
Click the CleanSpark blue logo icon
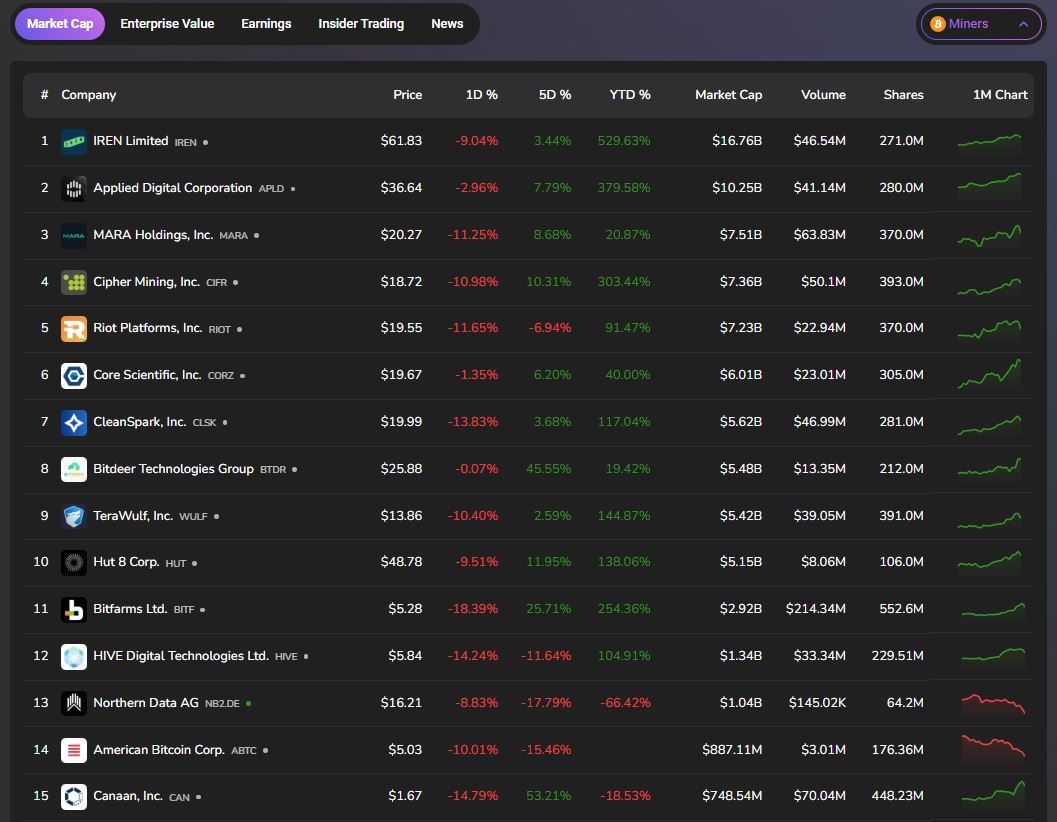(x=74, y=422)
